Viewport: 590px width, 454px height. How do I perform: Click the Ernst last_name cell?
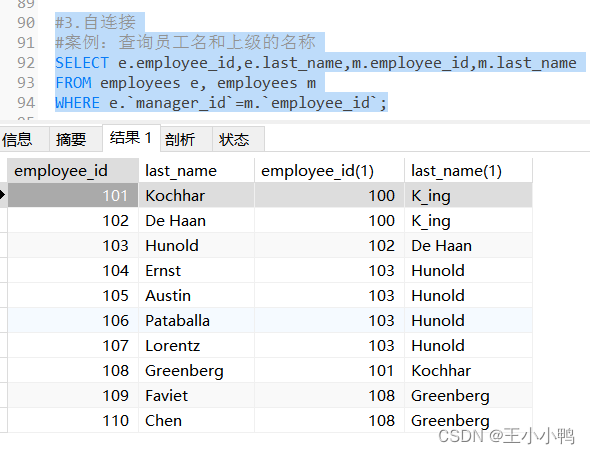click(x=196, y=270)
